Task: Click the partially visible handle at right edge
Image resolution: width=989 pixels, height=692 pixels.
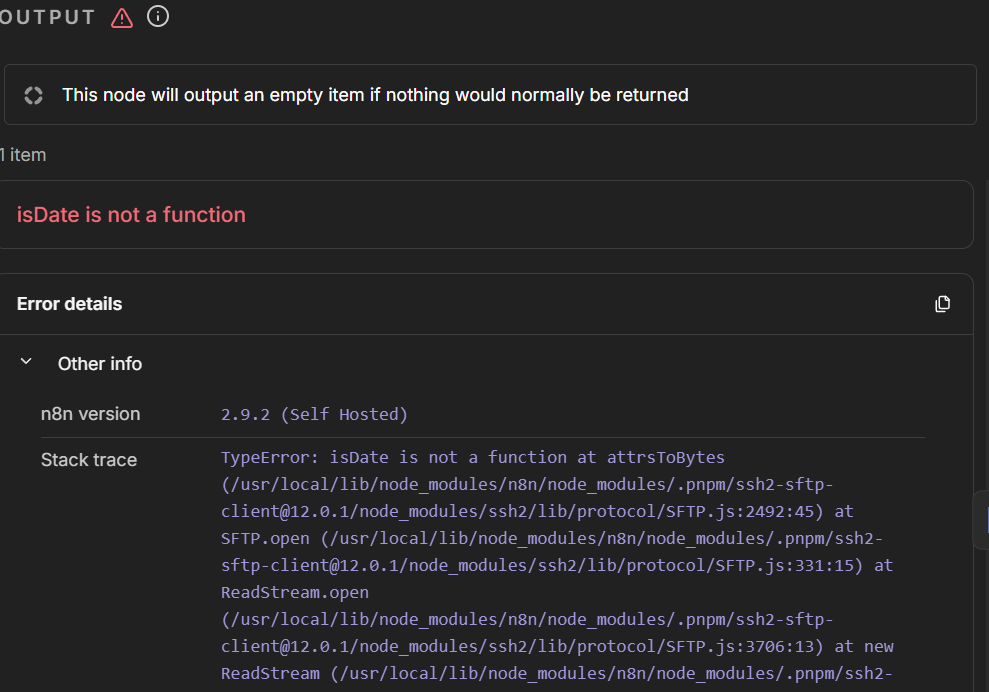Action: (981, 520)
